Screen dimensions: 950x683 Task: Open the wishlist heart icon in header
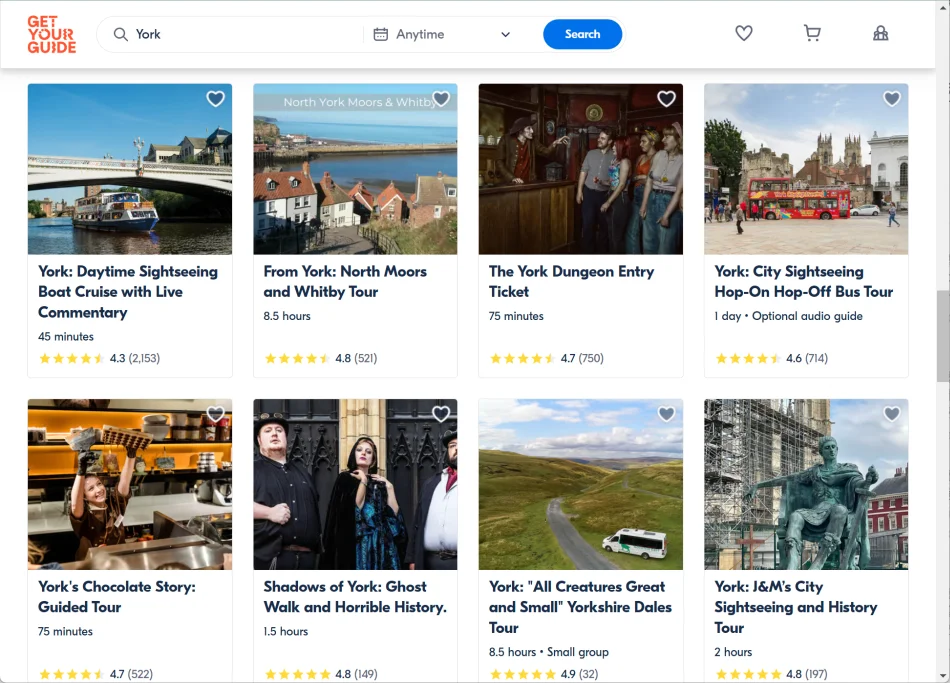coord(743,34)
